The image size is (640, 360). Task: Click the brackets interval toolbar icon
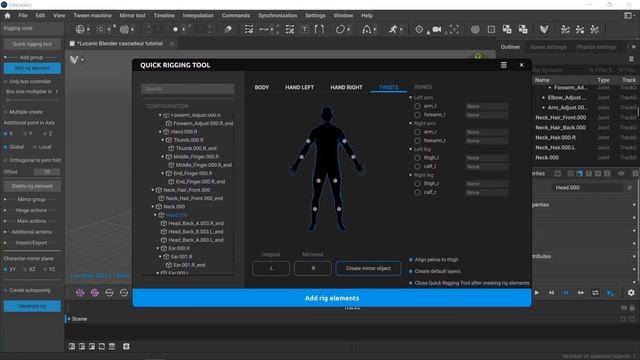(319, 29)
